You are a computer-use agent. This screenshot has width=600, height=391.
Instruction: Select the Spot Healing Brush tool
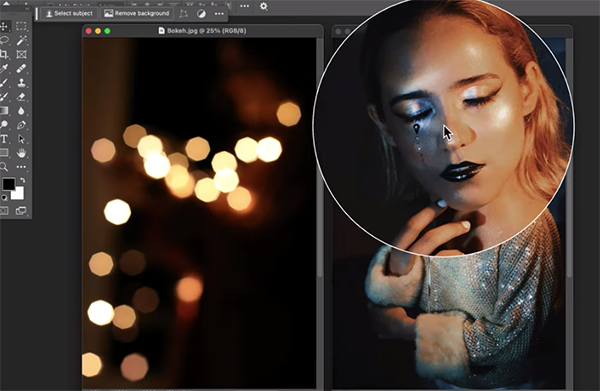coord(21,68)
